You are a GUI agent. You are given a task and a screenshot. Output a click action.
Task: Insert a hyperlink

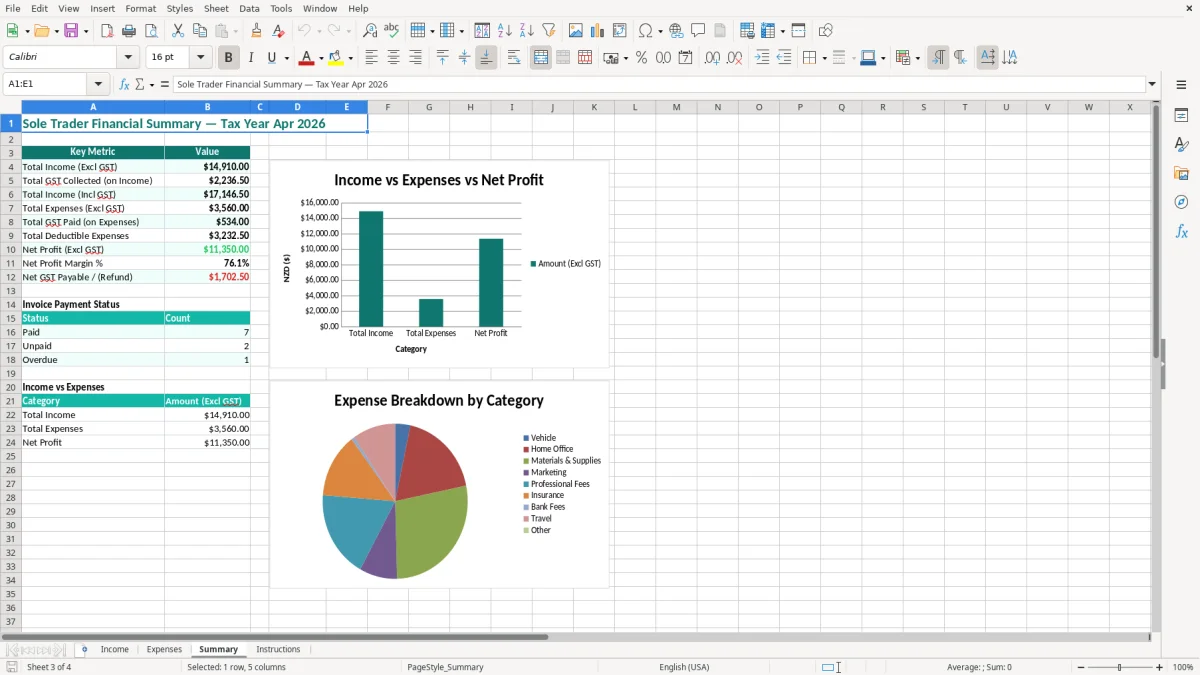(676, 31)
